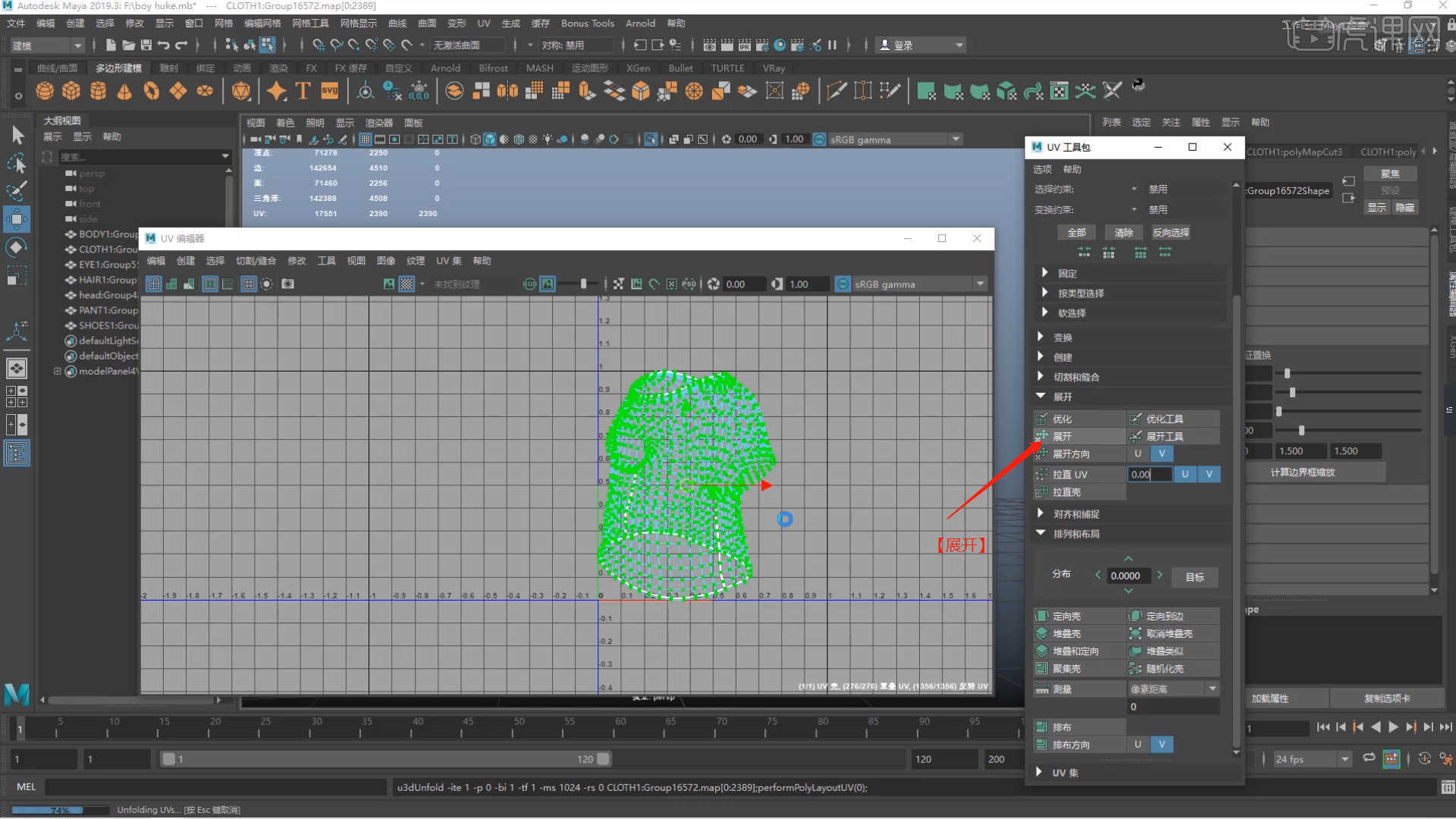Click the 随机化壳 (Randomize shells) icon
The image size is (1456, 819).
pyautogui.click(x=1135, y=669)
